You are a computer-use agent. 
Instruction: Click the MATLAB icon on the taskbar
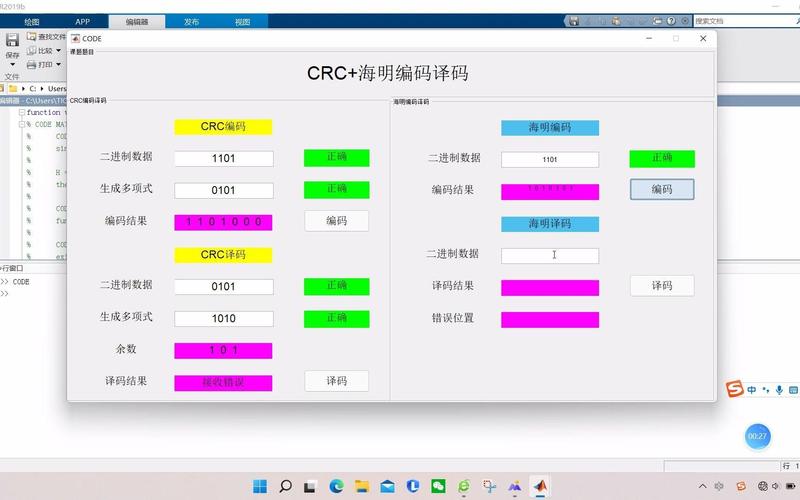pyautogui.click(x=540, y=486)
